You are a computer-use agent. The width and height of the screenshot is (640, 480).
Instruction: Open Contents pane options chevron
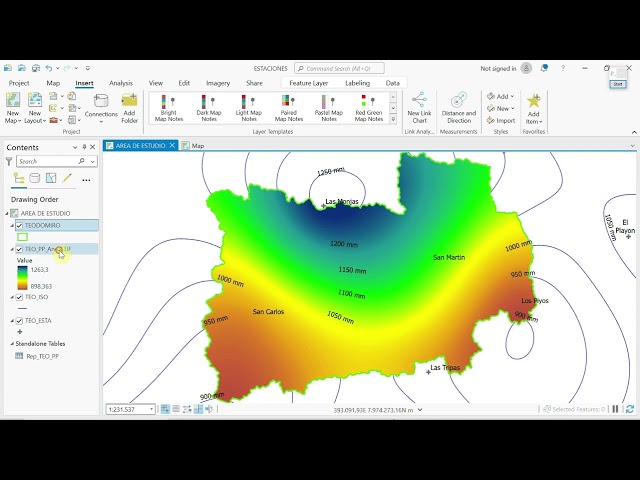[75, 147]
